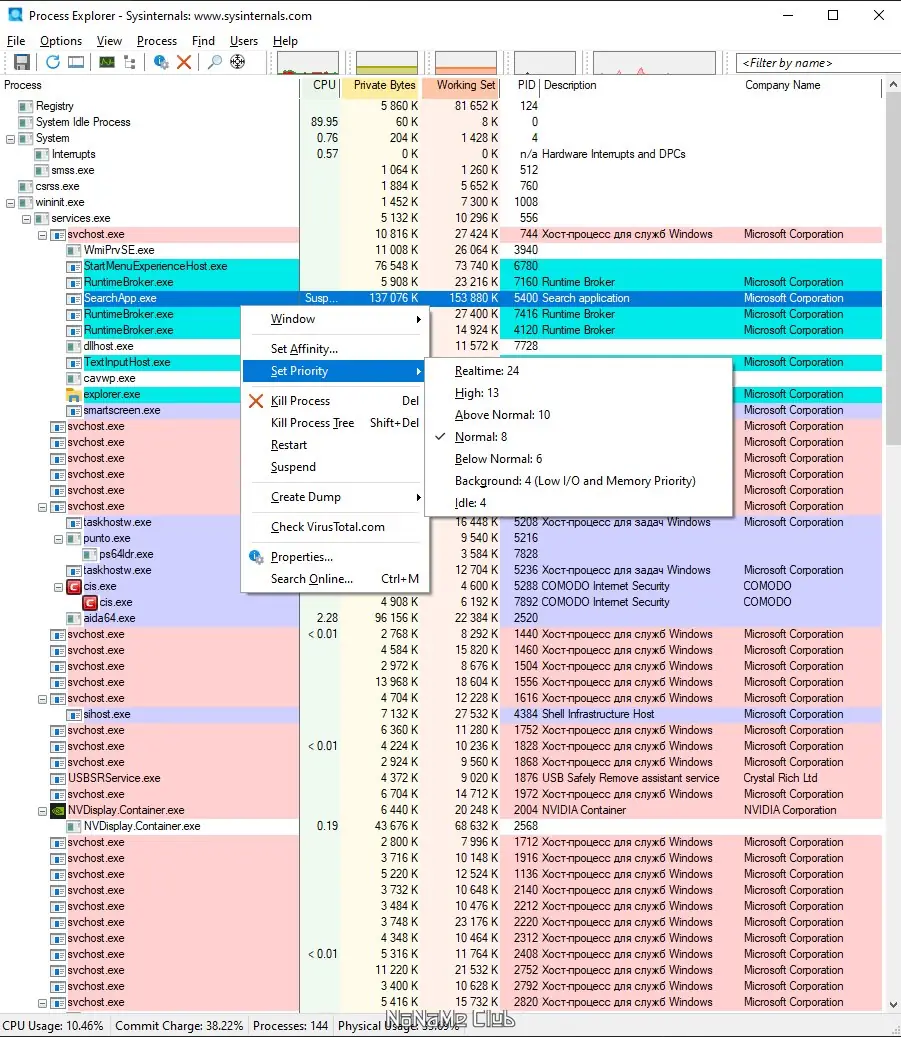Screen dimensions: 901x1037
Task: Click the icon of child cis.exe PID 7892
Action: (89, 602)
